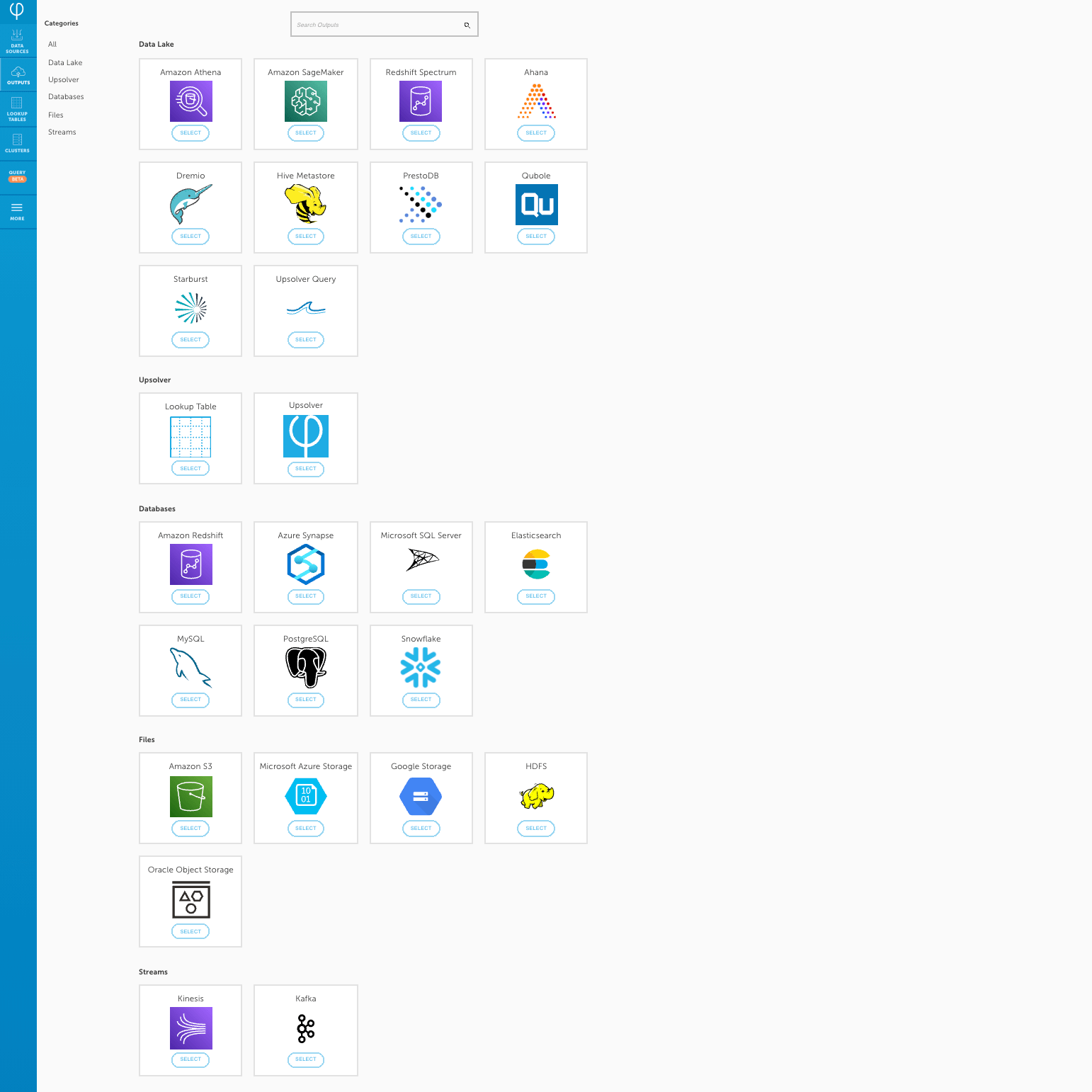Select Snowflake output
This screenshot has width=1092, height=1092.
(x=421, y=700)
